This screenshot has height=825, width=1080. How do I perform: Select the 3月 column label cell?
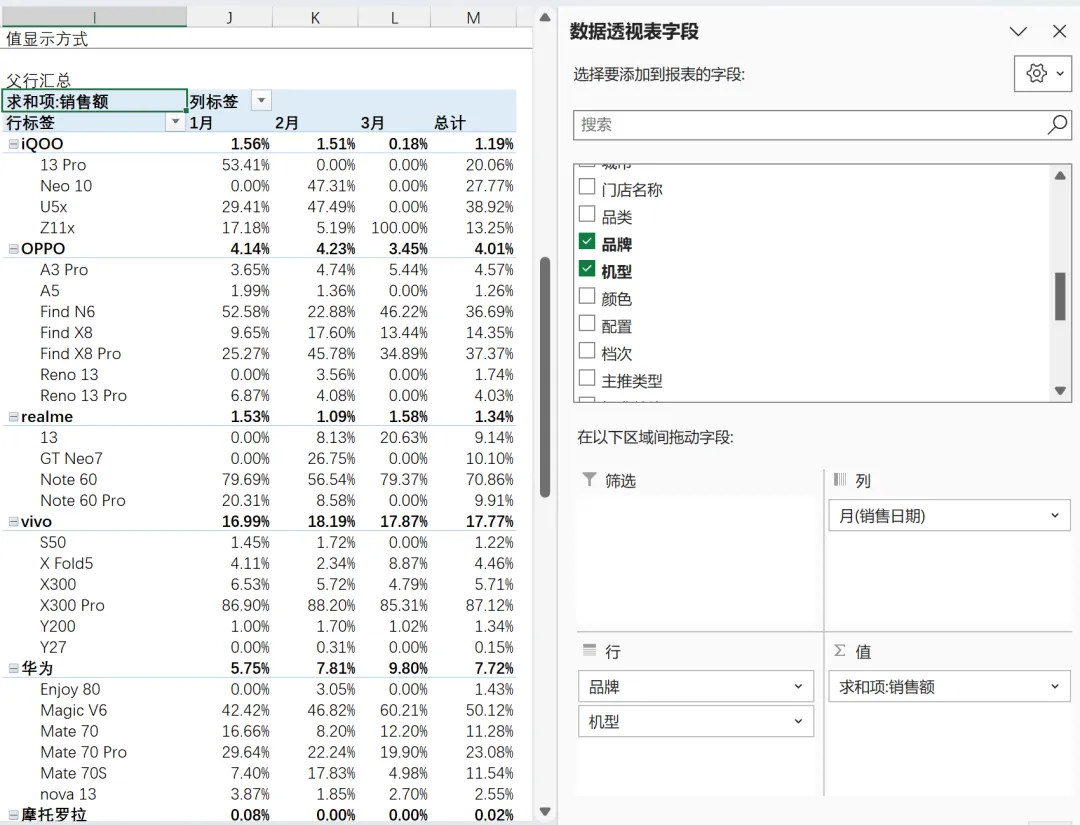click(x=372, y=123)
